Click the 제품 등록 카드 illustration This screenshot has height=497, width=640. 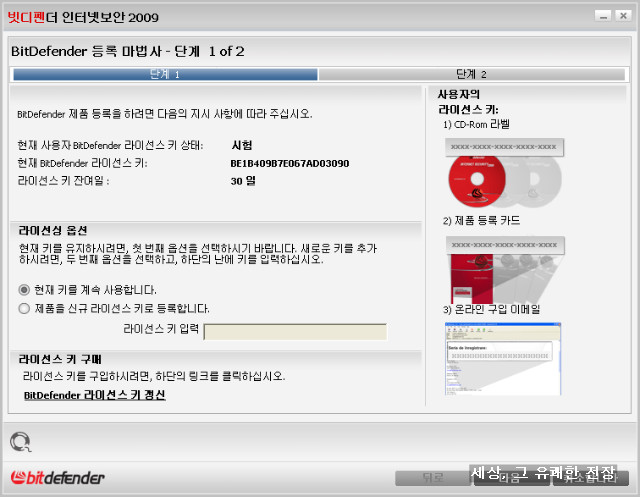[x=505, y=269]
